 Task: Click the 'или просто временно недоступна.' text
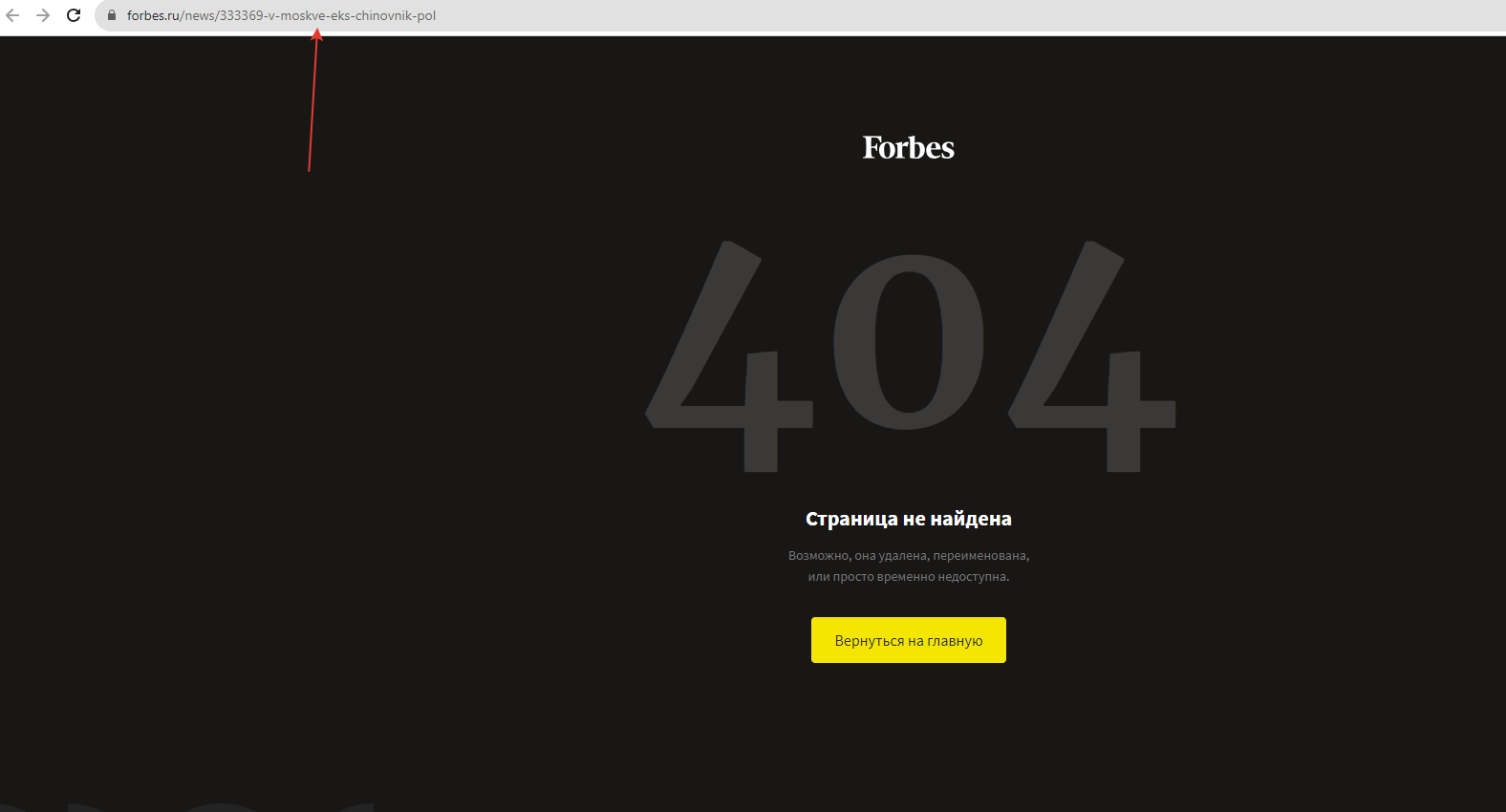click(909, 577)
